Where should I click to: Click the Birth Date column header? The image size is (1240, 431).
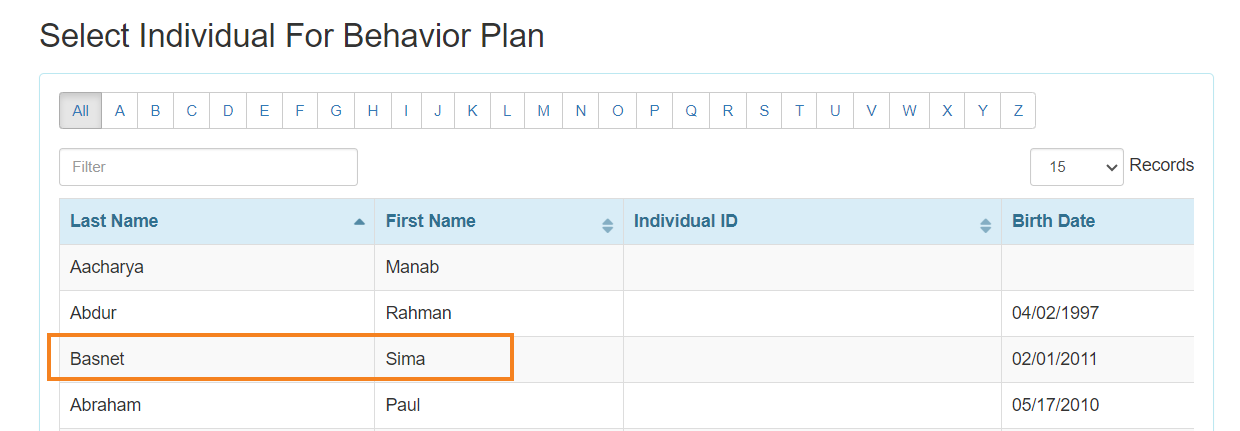click(x=1053, y=221)
